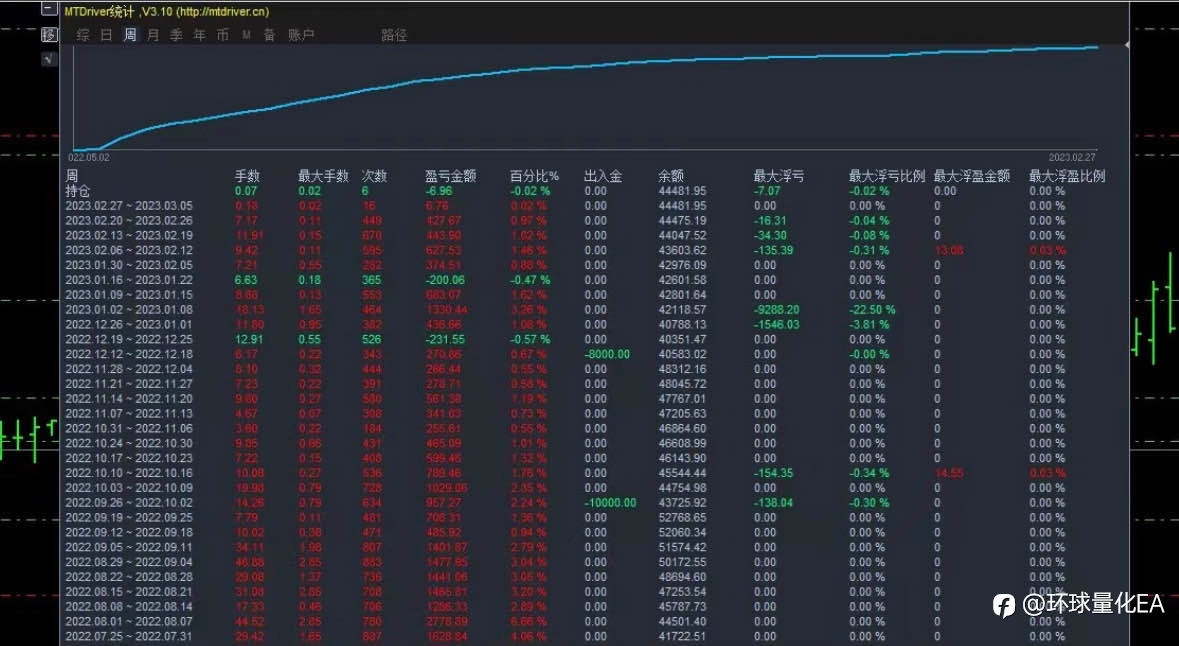Click the 百分比% column header
The width and height of the screenshot is (1179, 646).
coord(535,176)
